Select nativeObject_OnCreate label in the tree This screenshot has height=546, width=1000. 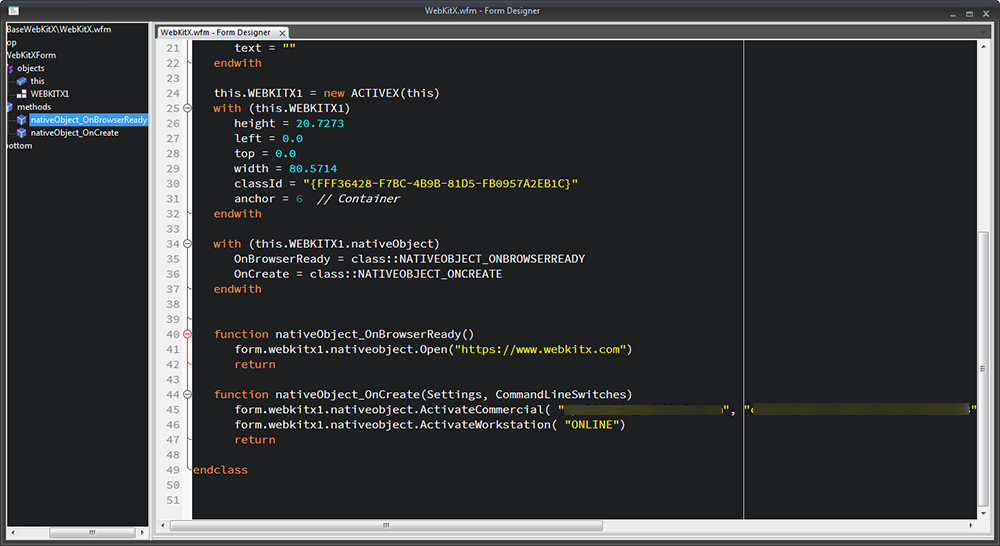tap(75, 133)
